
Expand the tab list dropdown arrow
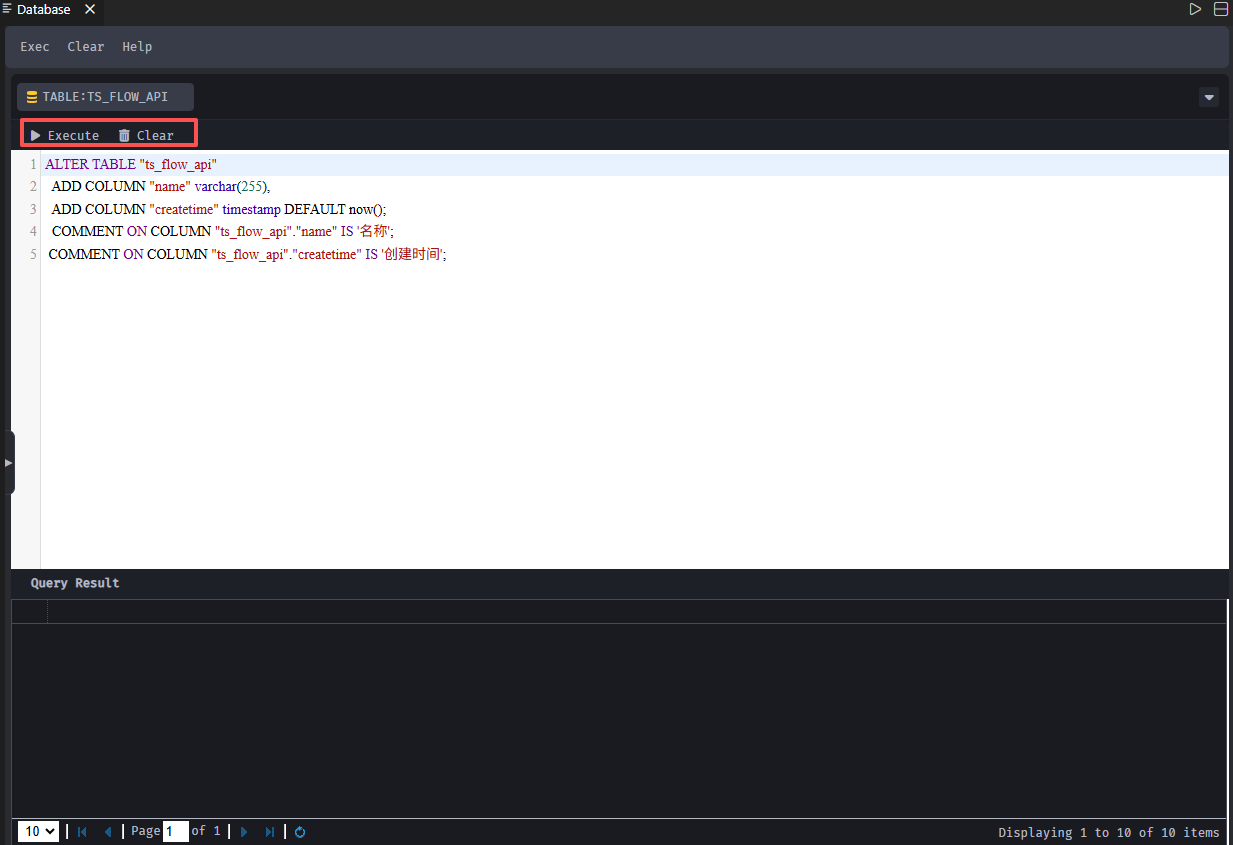(1209, 97)
